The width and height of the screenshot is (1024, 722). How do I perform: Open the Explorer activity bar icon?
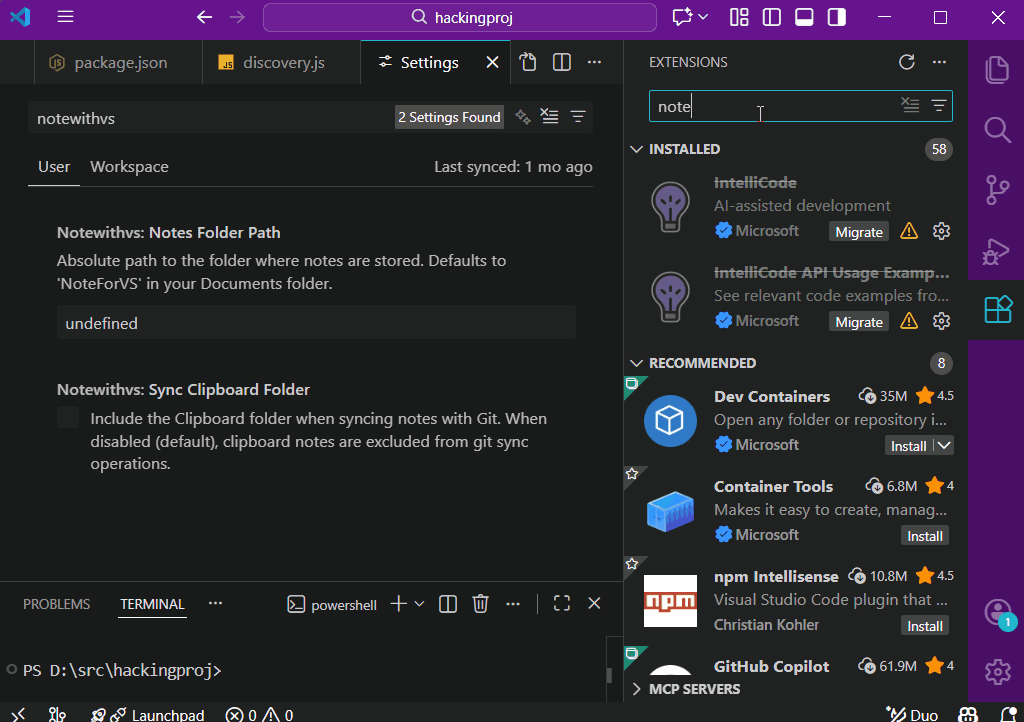(x=997, y=70)
